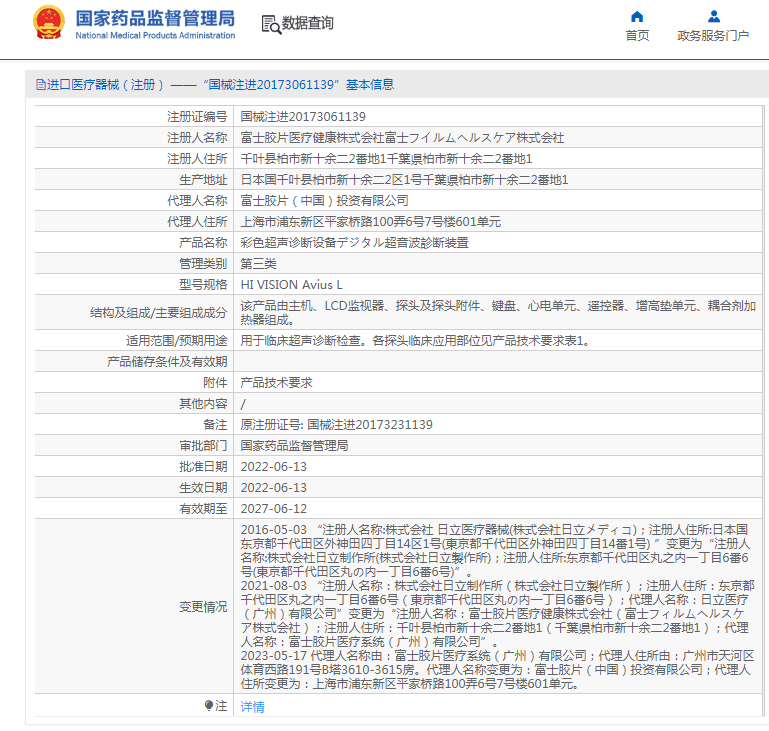
Task: Click the 备注 label
Action: (215, 425)
